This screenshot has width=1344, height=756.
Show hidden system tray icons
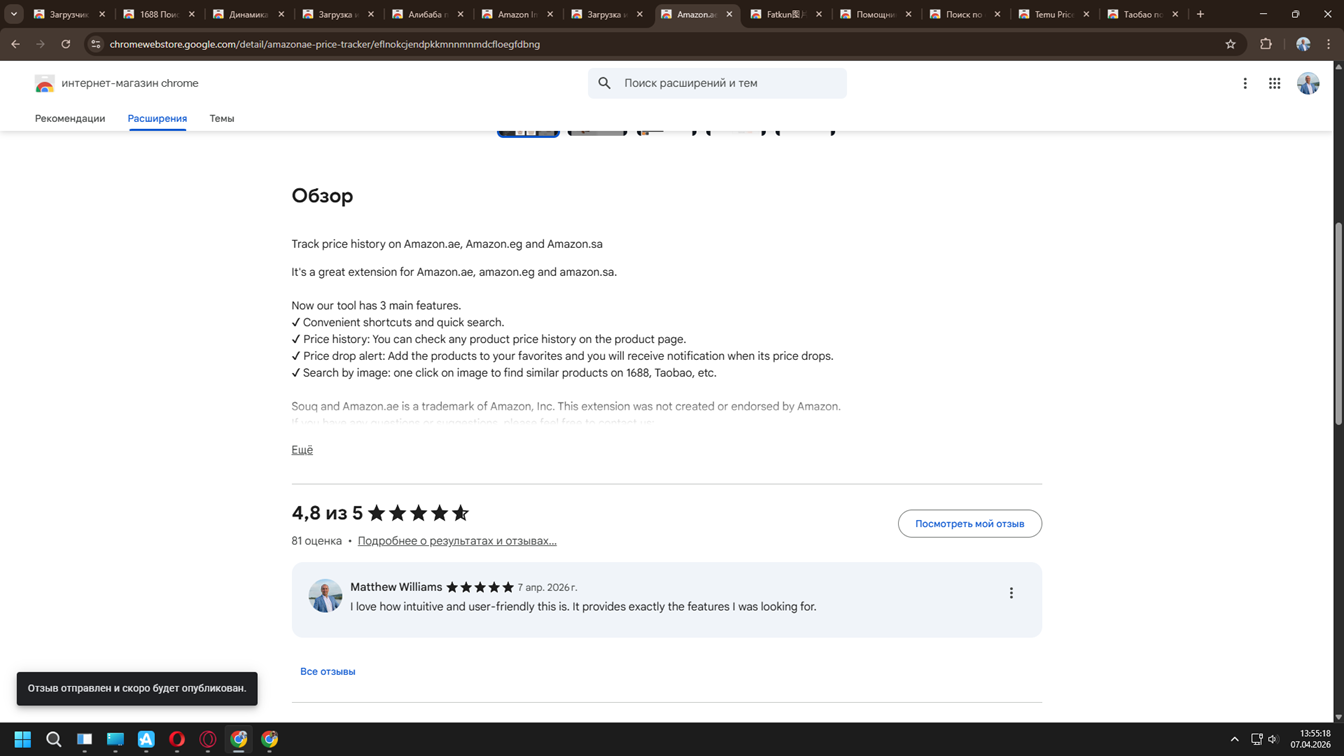[1235, 739]
